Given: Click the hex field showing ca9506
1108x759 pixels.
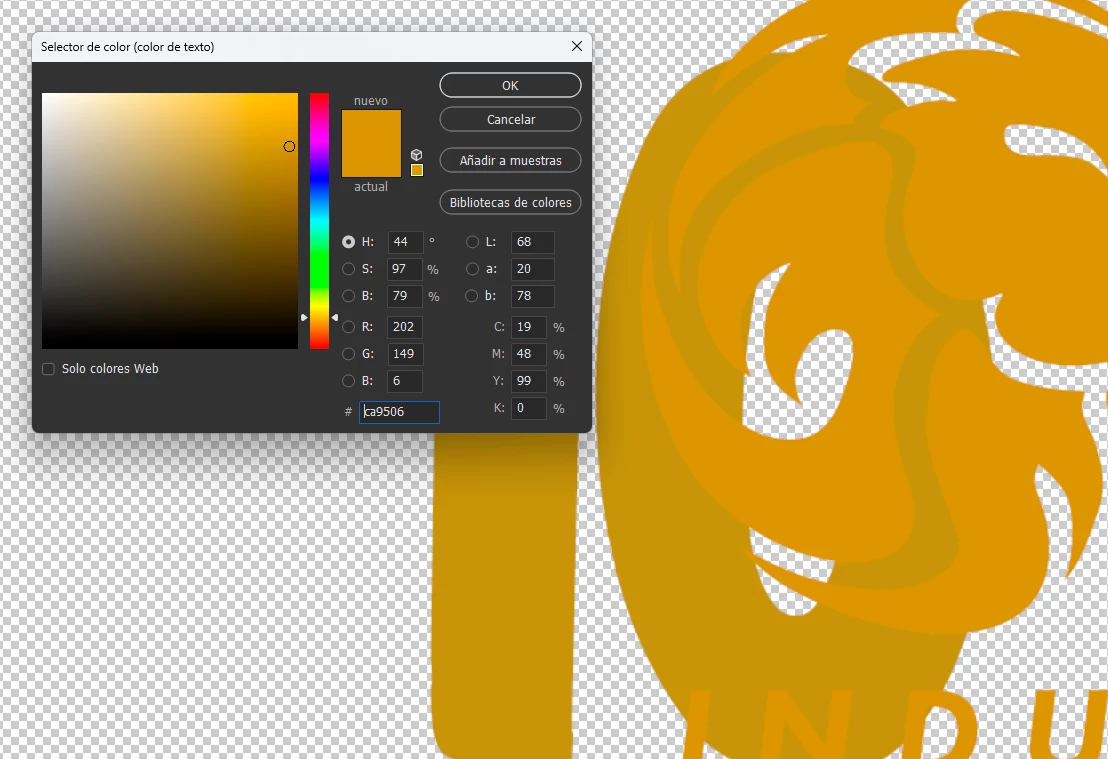Looking at the screenshot, I should (x=399, y=411).
